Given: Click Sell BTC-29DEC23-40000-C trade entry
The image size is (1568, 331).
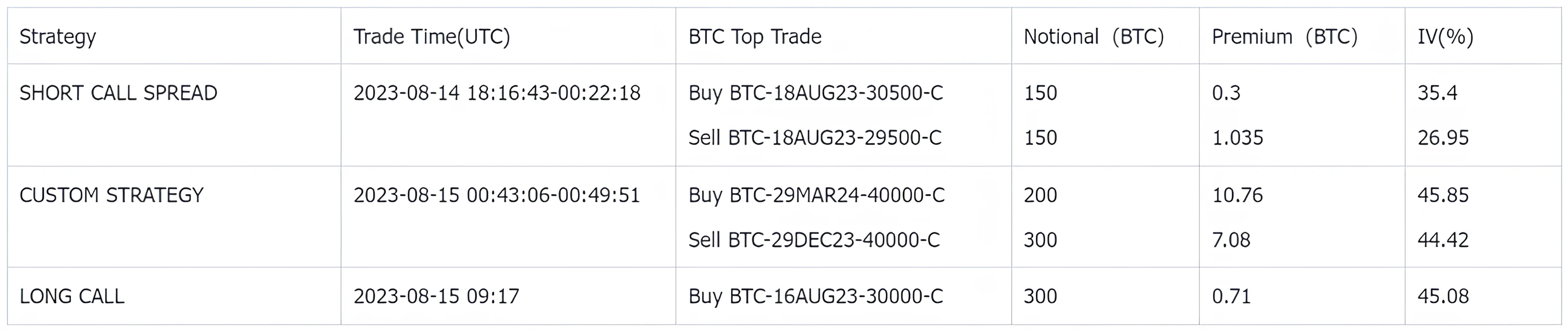Looking at the screenshot, I should 814,240.
